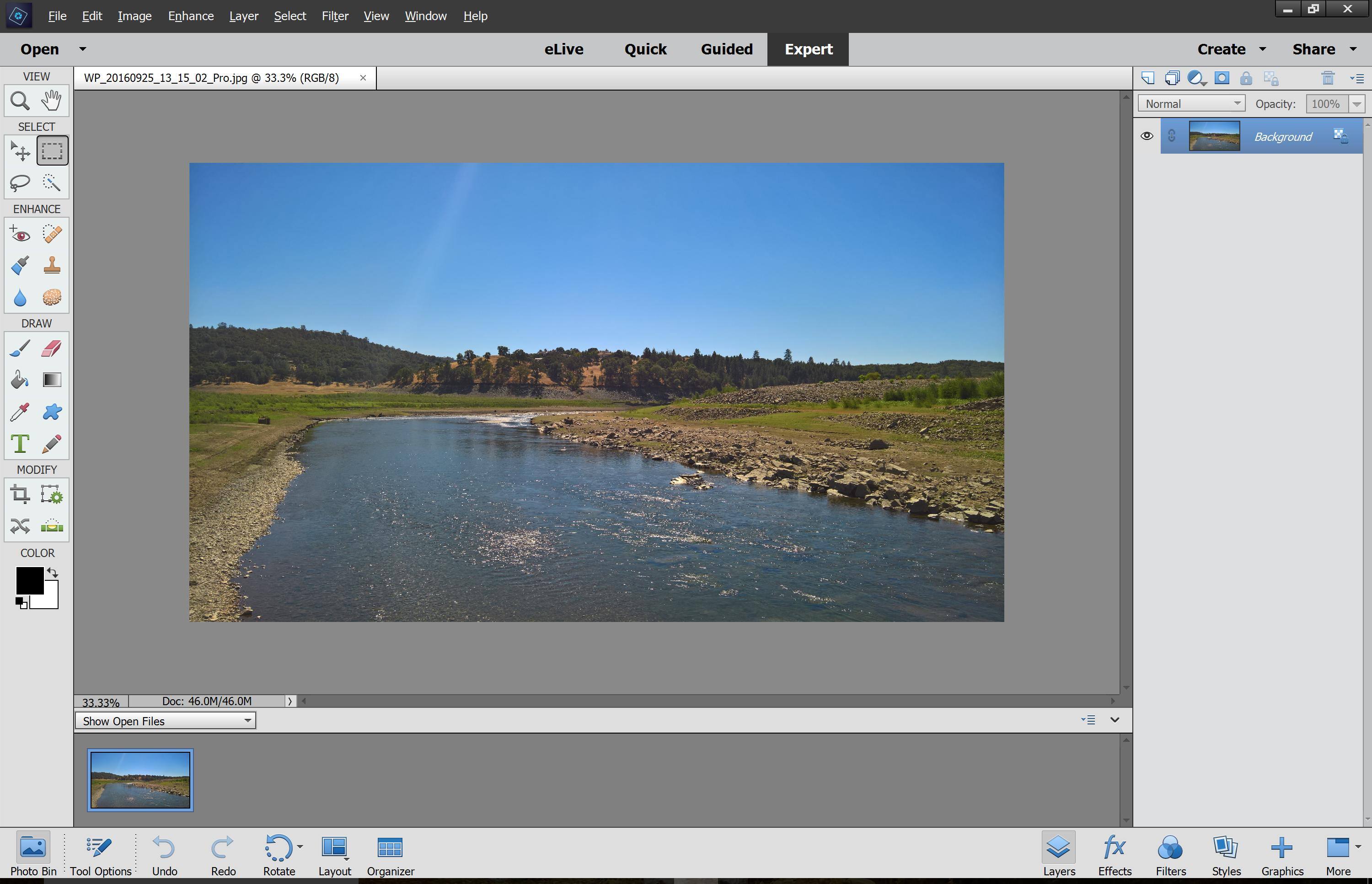Select the Red Eye Removal tool

click(x=20, y=234)
